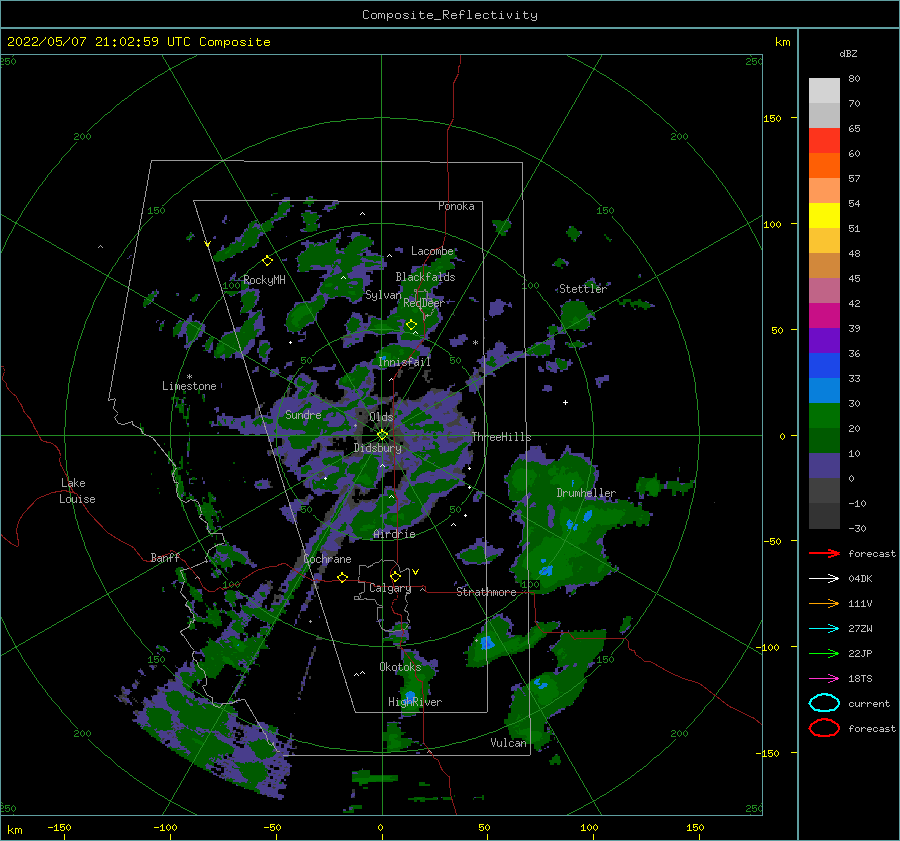Click the orange 111V arrow legend icon
This screenshot has width=900, height=841.
coord(824,603)
